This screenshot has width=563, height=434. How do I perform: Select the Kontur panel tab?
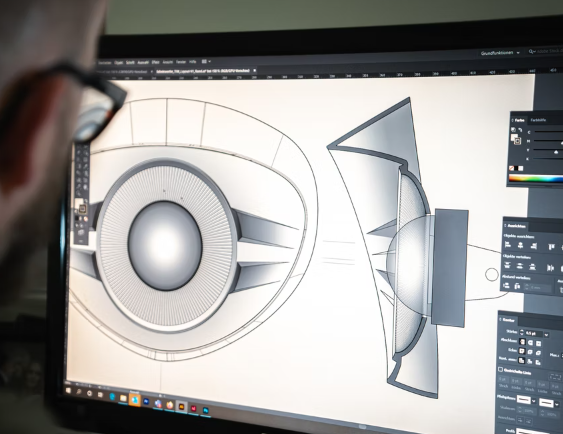(509, 320)
